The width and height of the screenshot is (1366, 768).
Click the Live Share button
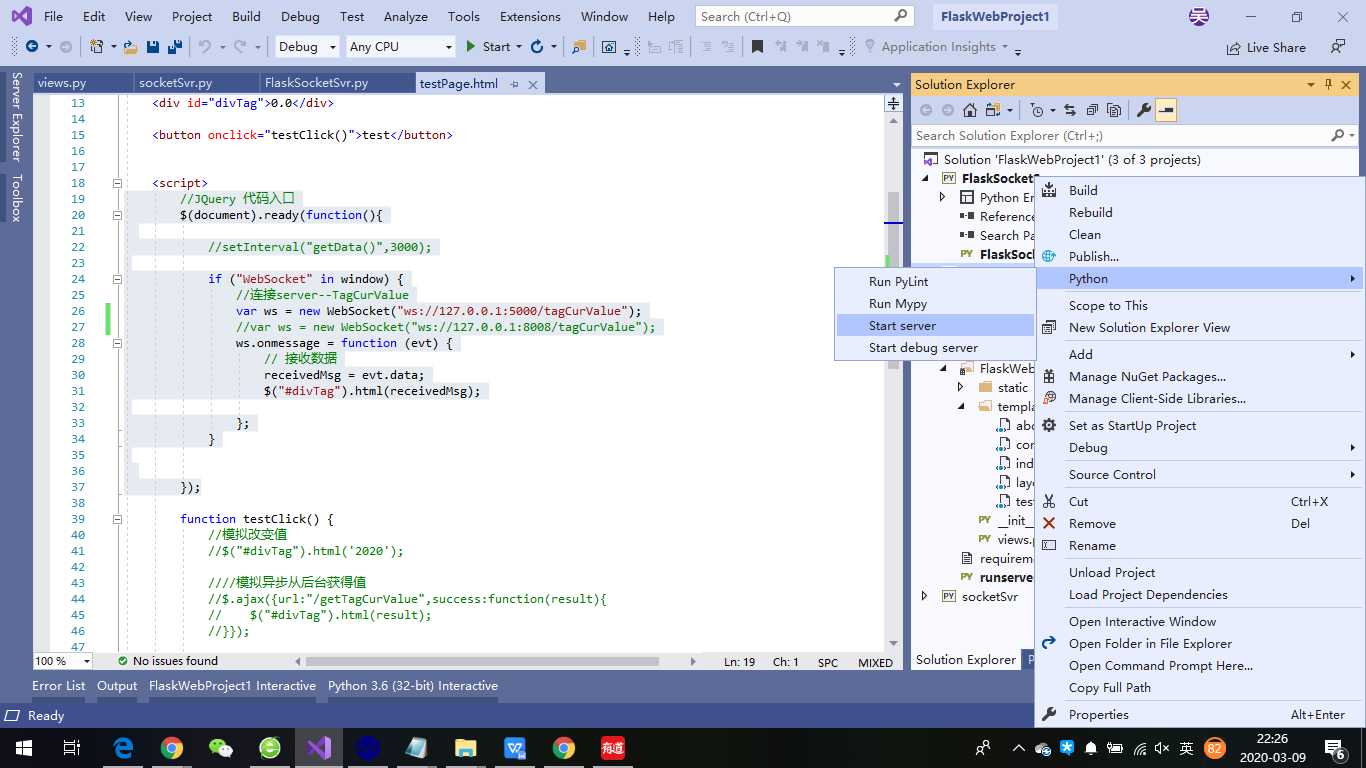coord(1266,47)
